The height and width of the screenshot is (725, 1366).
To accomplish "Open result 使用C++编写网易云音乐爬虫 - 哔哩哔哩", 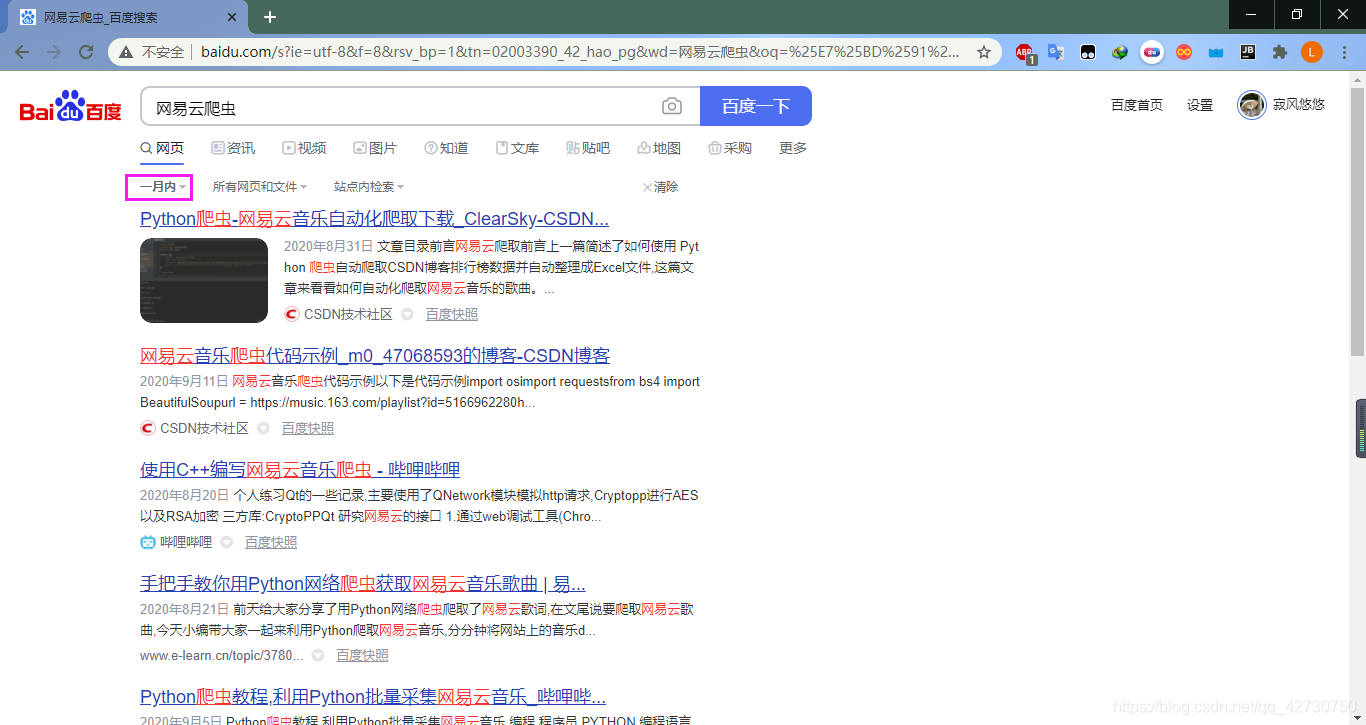I will [300, 470].
